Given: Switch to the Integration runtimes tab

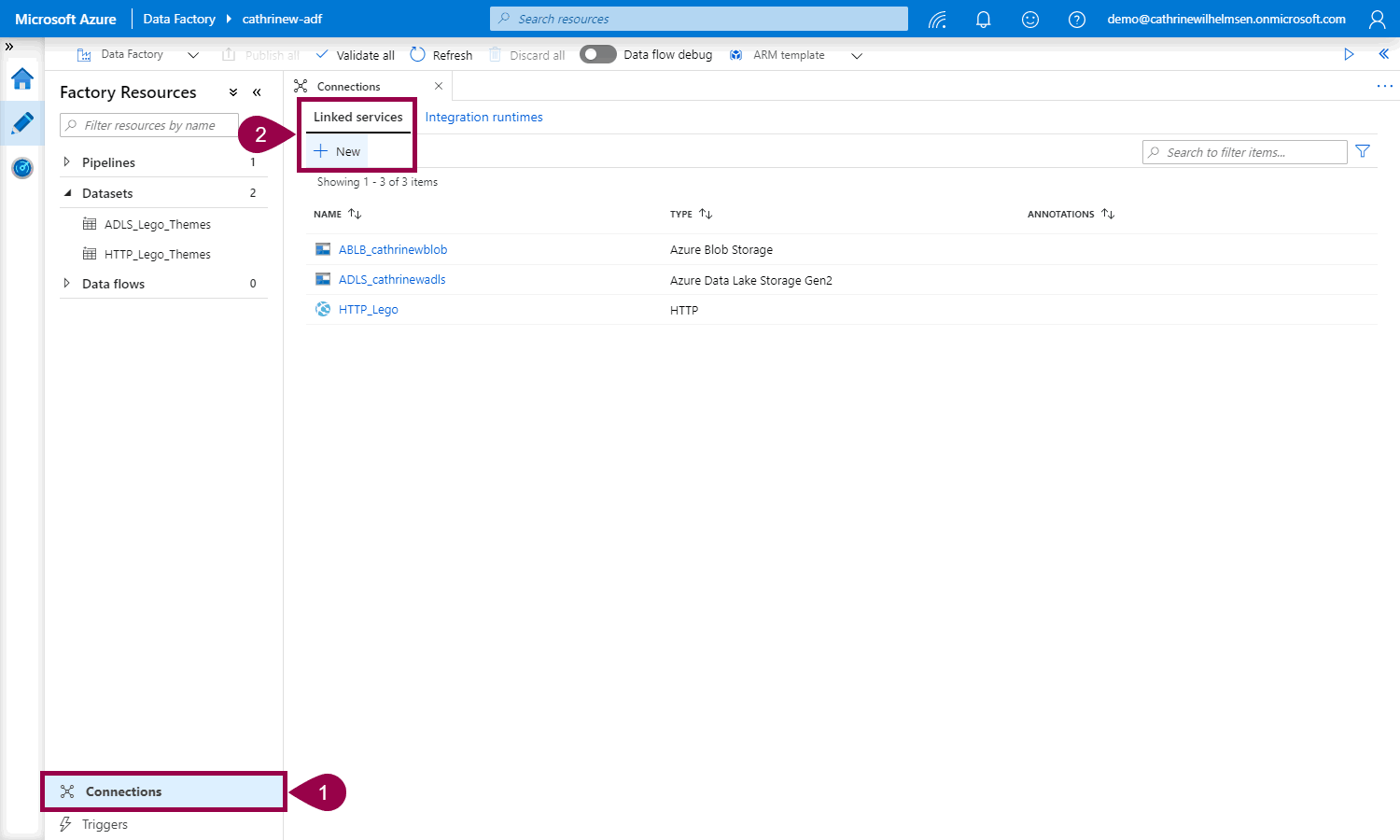Looking at the screenshot, I should [x=483, y=118].
